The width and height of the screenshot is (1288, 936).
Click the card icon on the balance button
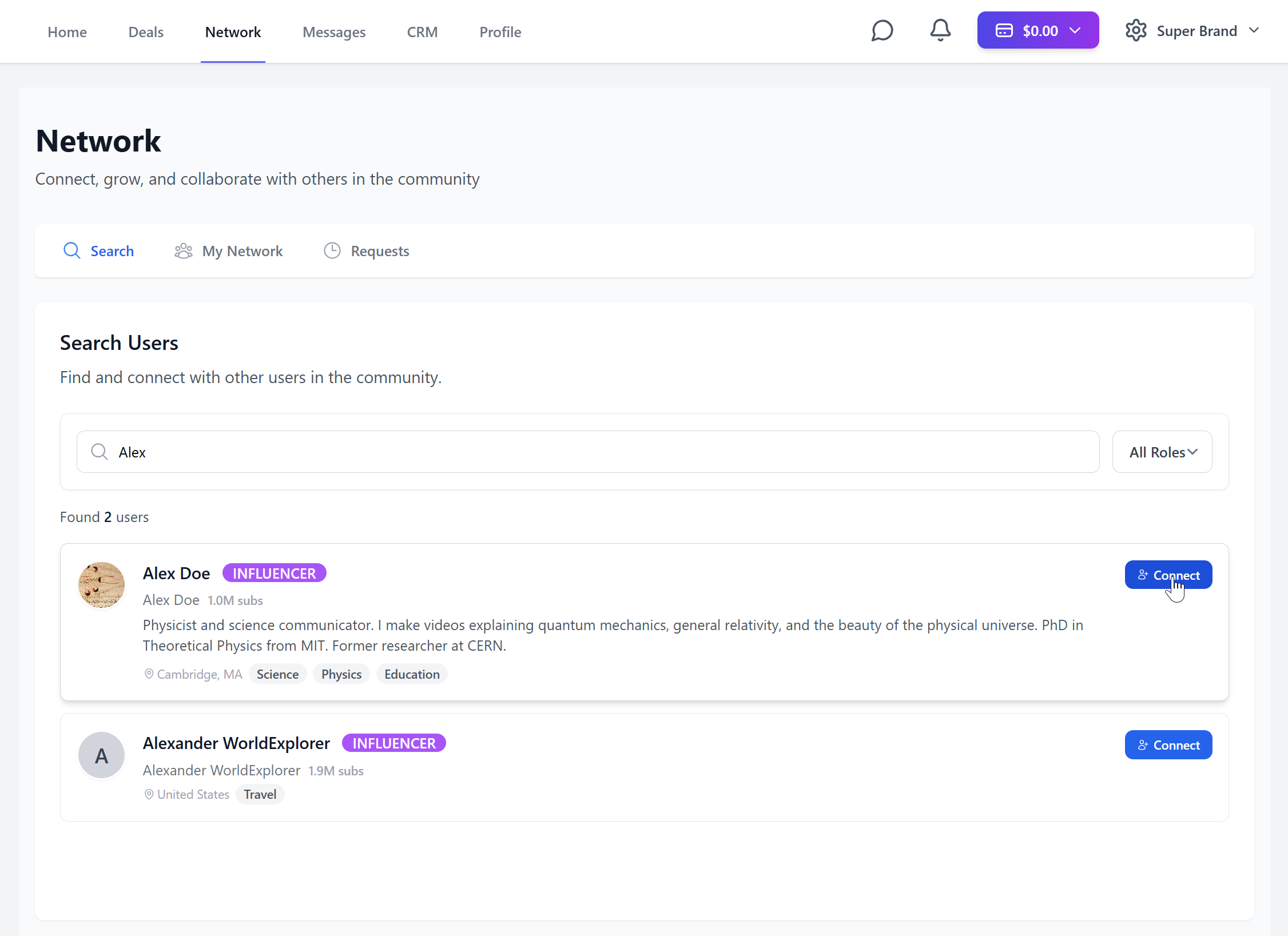[1004, 31]
